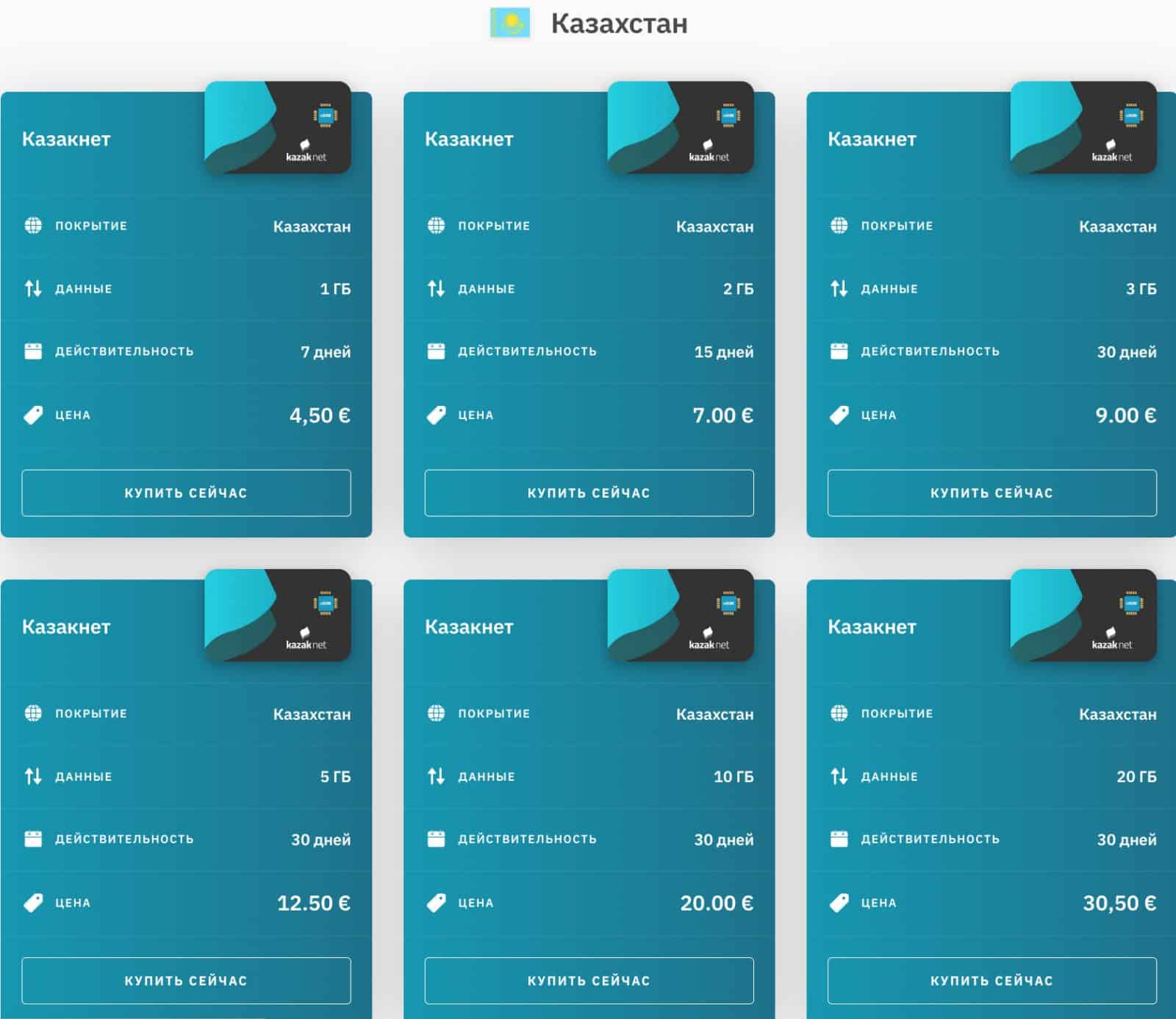Click the data arrows icon in the 1 ГБ card
Screen dimensions: 1176x1019
pos(33,288)
